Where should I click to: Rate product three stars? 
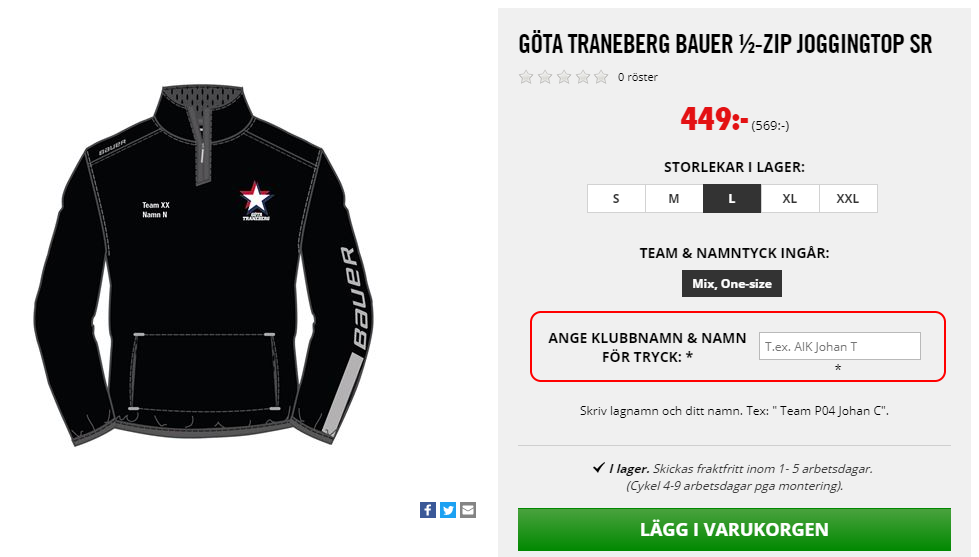coord(564,77)
